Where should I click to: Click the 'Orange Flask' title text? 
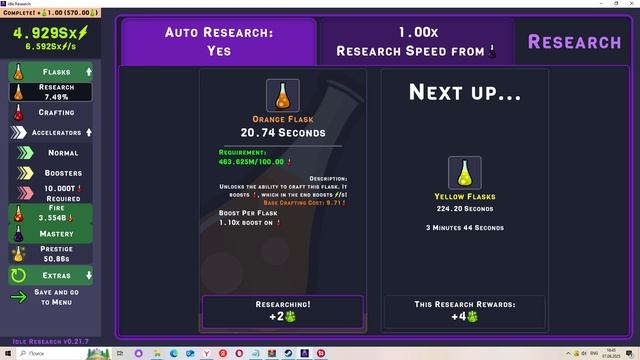(x=283, y=119)
